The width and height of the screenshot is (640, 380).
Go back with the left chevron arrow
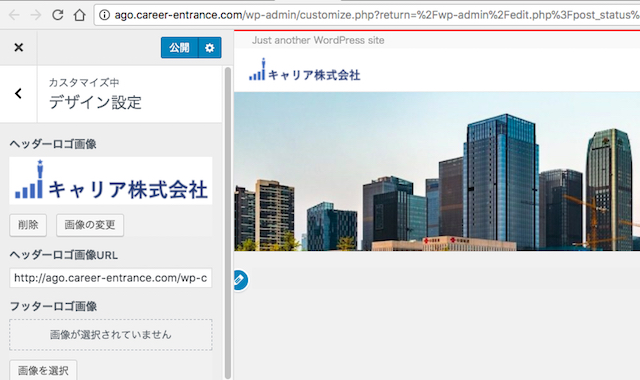18,93
